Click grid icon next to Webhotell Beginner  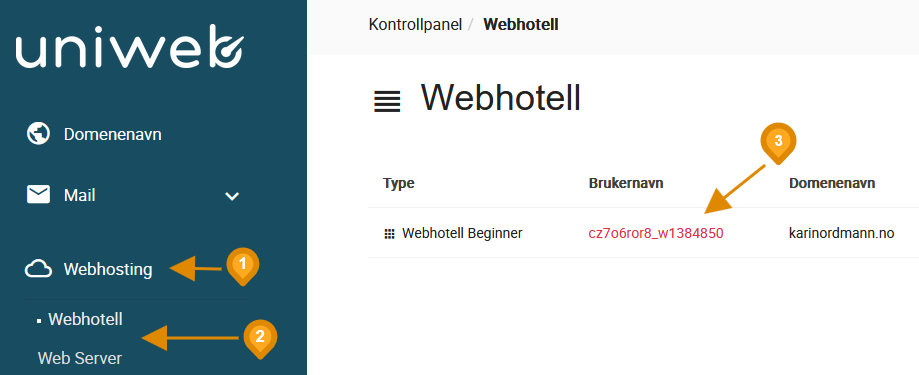pos(389,234)
